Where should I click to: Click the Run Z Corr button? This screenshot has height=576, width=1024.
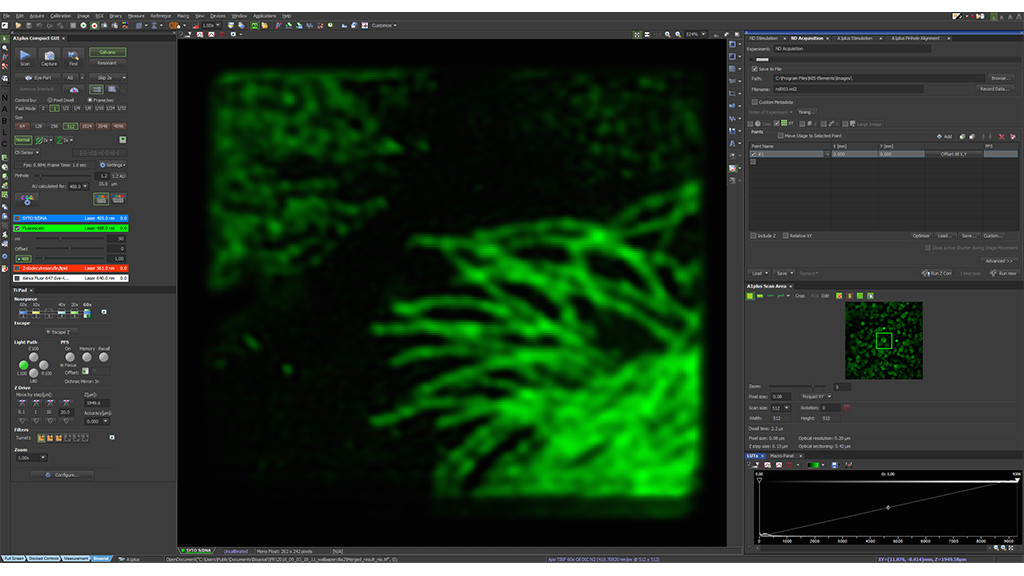[936, 273]
